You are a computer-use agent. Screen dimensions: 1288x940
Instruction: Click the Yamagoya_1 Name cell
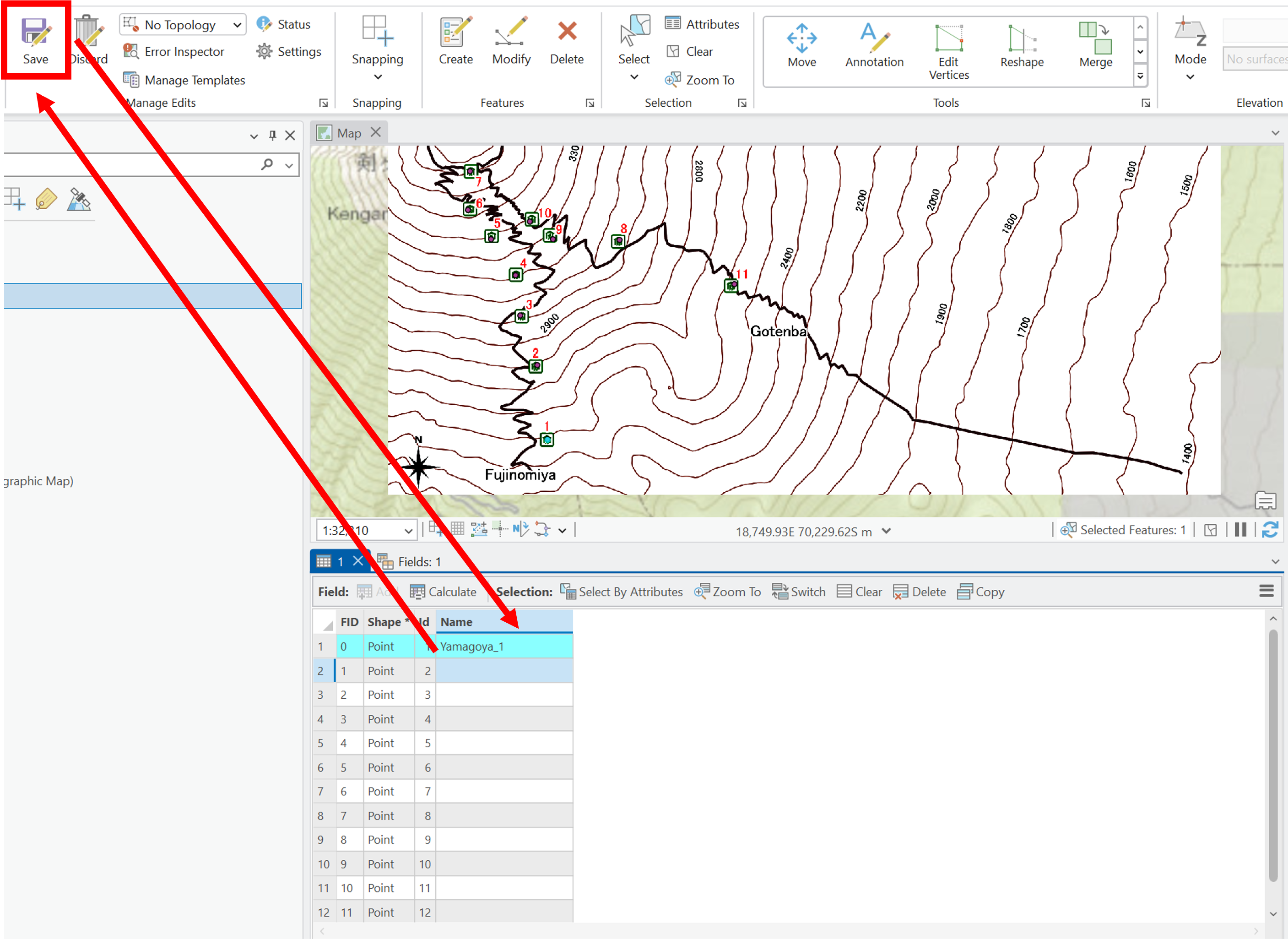click(504, 647)
